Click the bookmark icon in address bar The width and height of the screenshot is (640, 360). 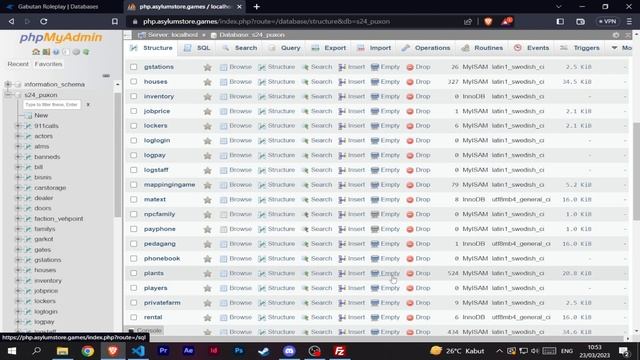tap(115, 21)
